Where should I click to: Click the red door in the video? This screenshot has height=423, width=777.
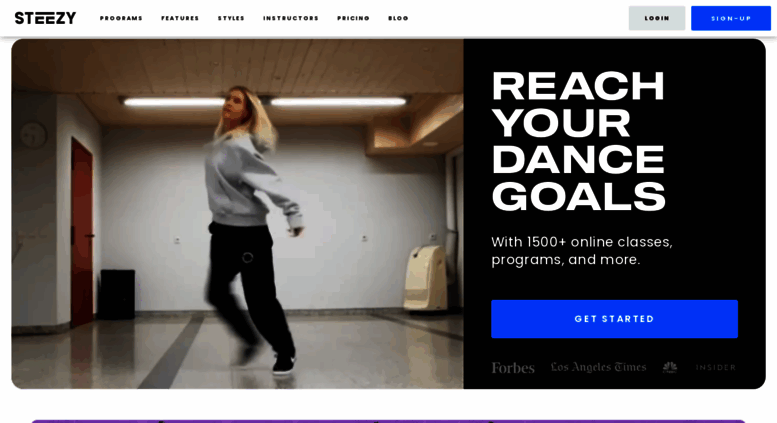point(82,232)
